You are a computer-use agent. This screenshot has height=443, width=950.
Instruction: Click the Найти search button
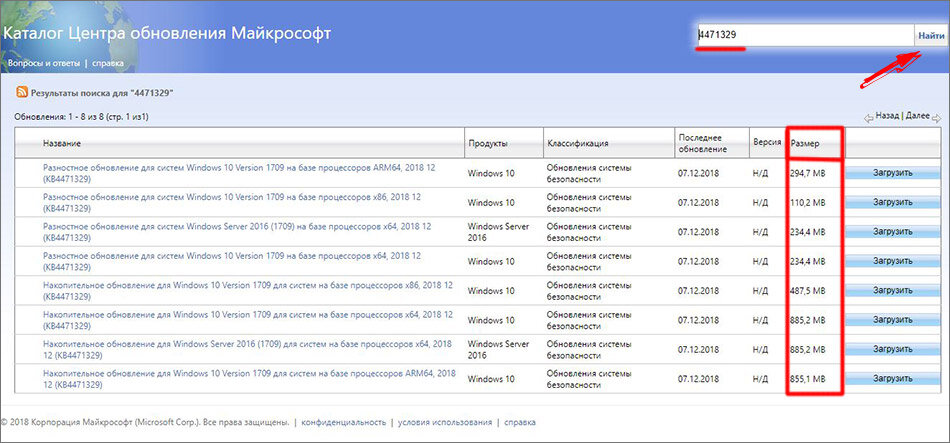930,35
